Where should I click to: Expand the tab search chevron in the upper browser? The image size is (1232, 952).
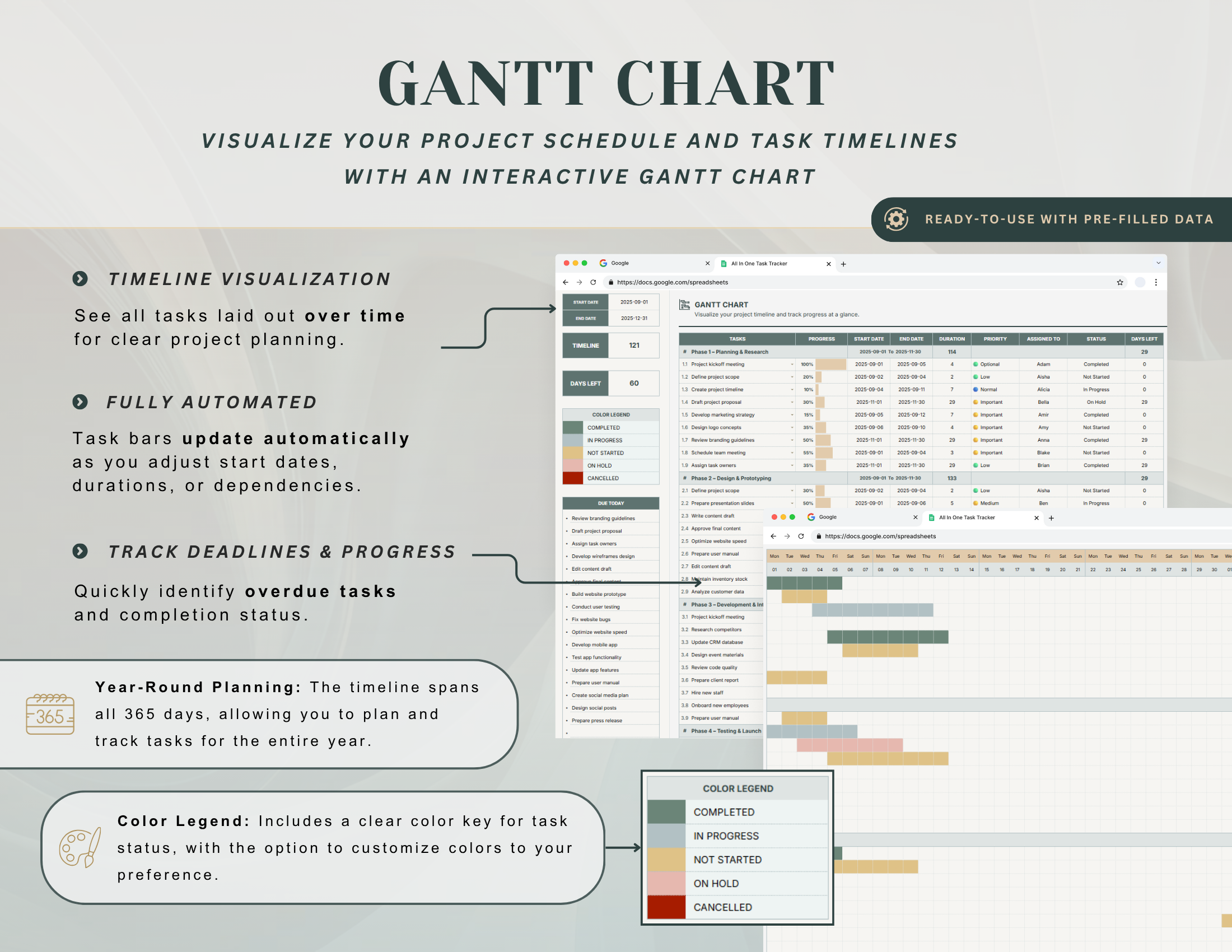(x=1158, y=263)
